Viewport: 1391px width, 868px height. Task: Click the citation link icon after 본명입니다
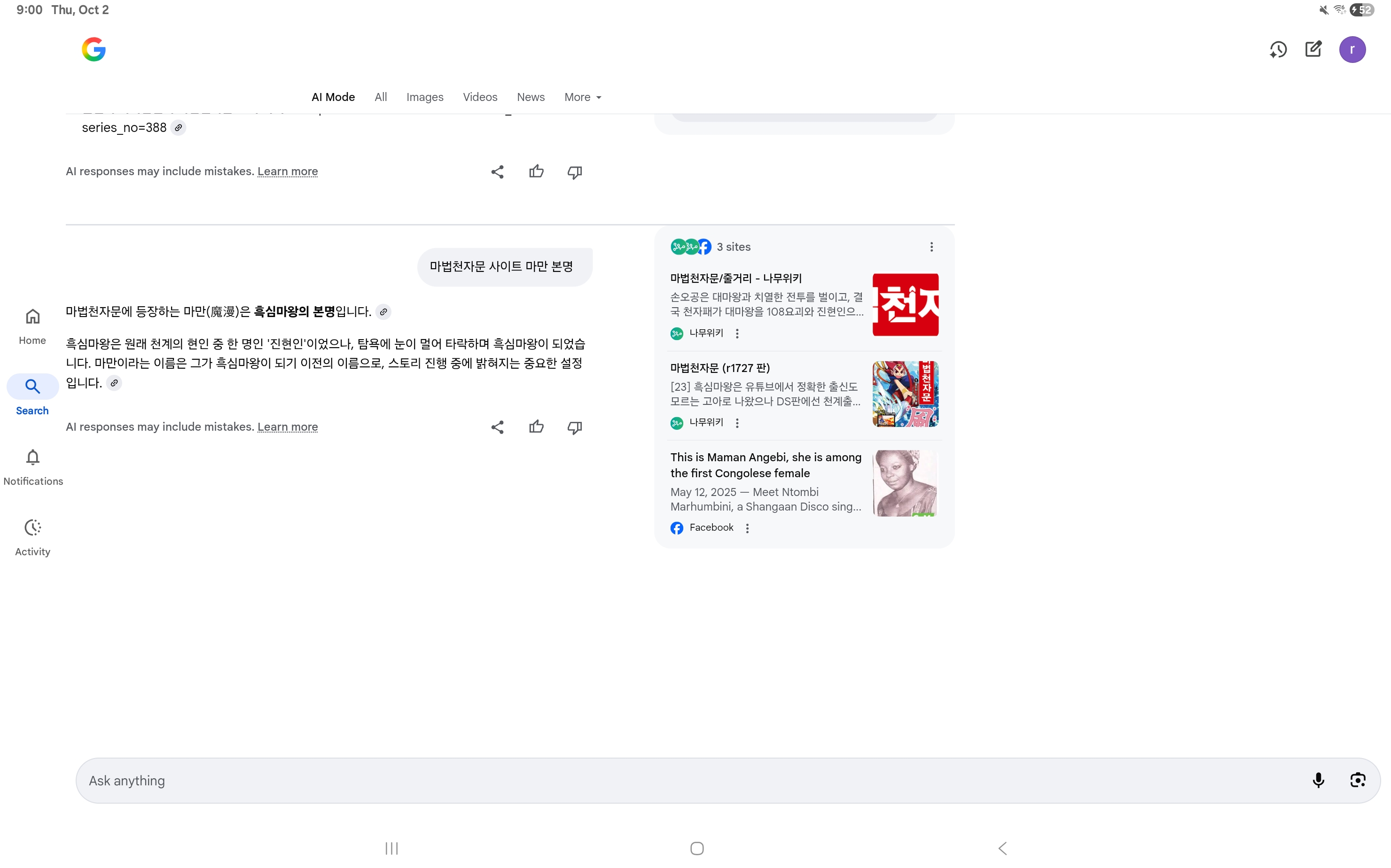coord(383,312)
